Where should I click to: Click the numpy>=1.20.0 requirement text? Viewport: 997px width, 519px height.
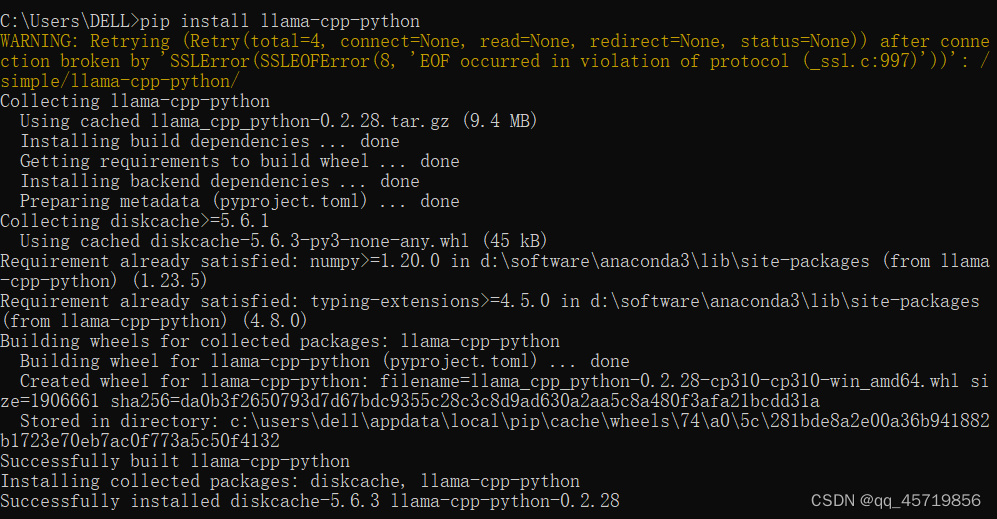click(x=375, y=261)
